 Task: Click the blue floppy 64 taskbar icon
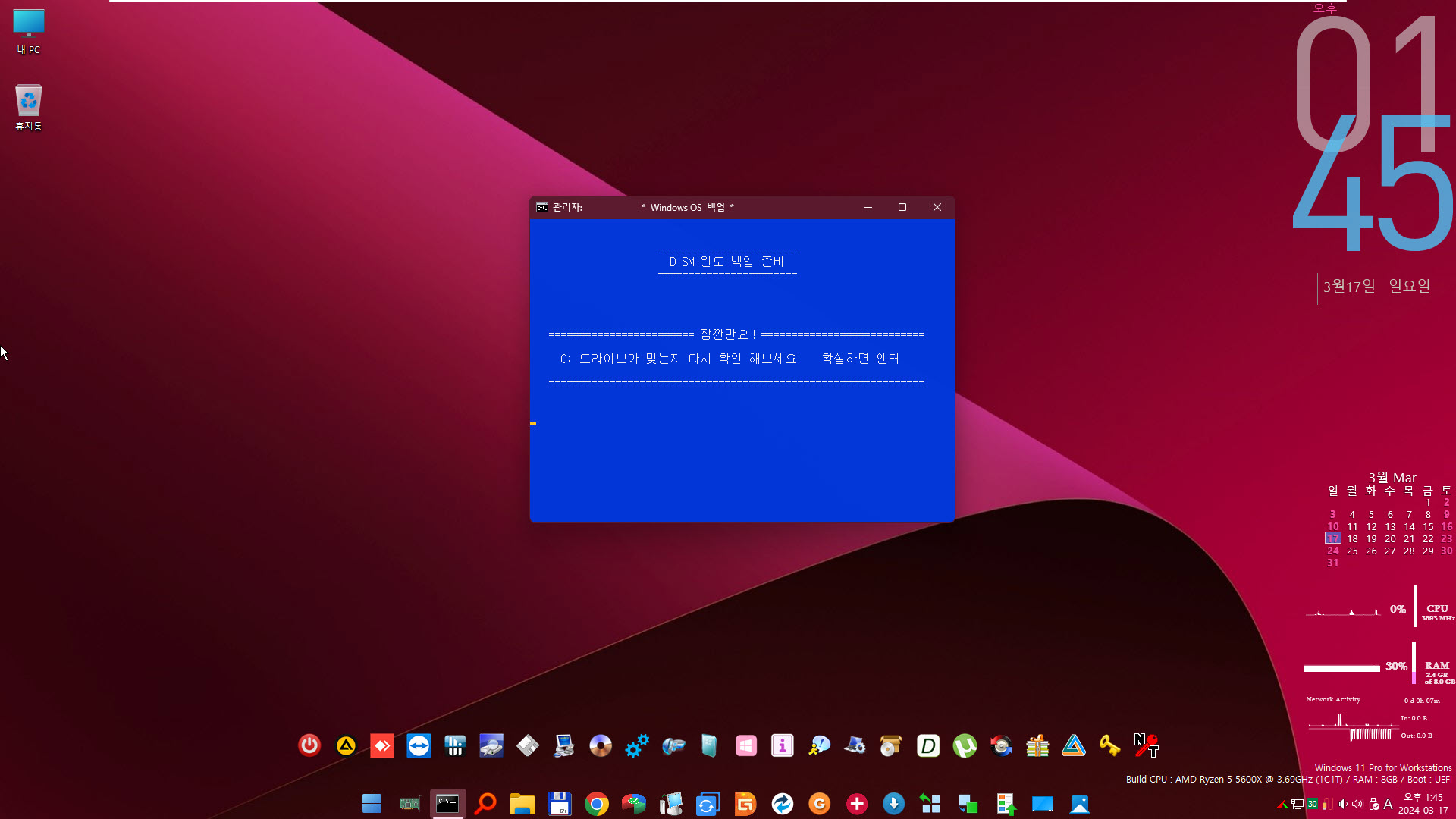pyautogui.click(x=560, y=804)
